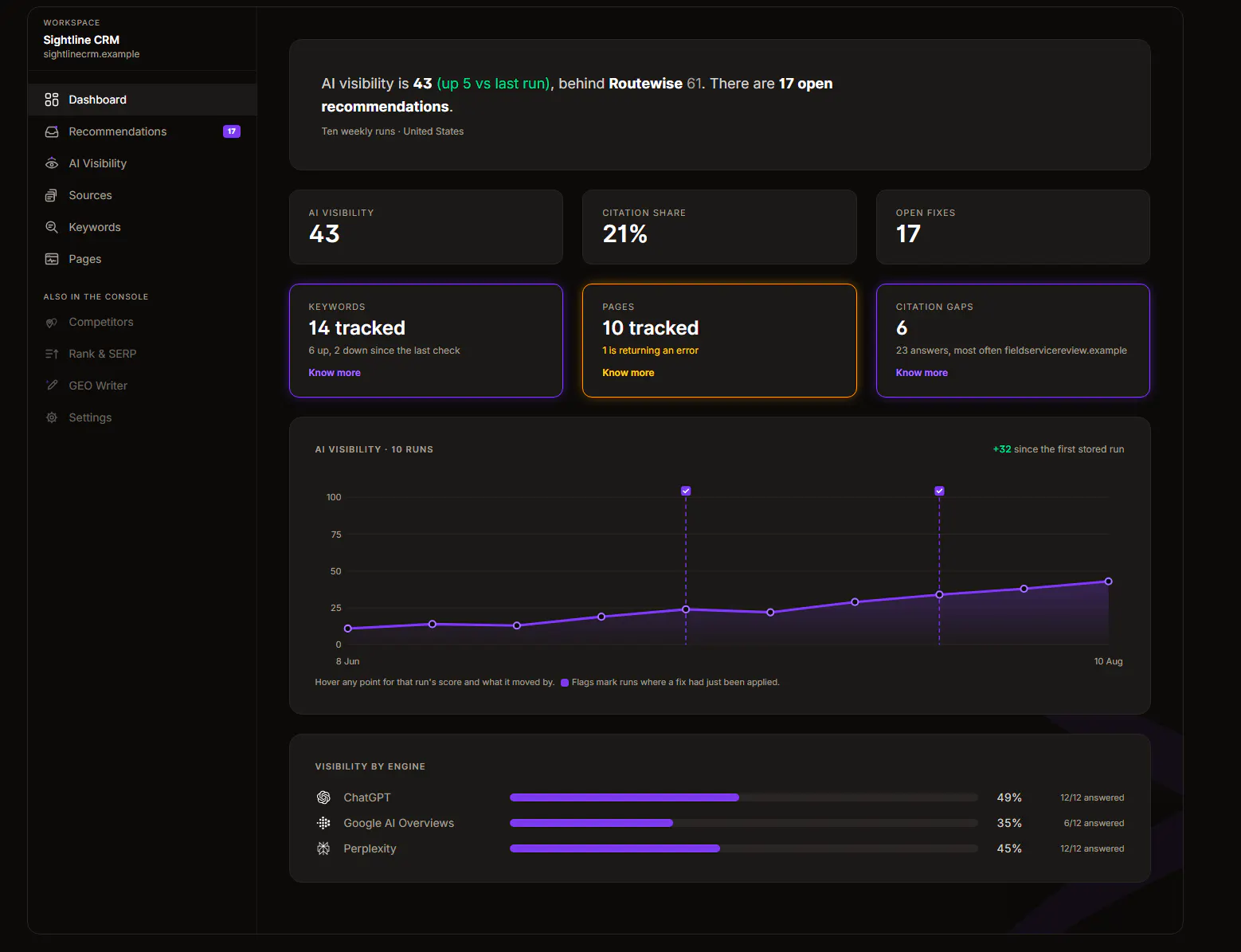Open Settings from the sidebar
This screenshot has width=1241, height=952.
[x=143, y=417]
